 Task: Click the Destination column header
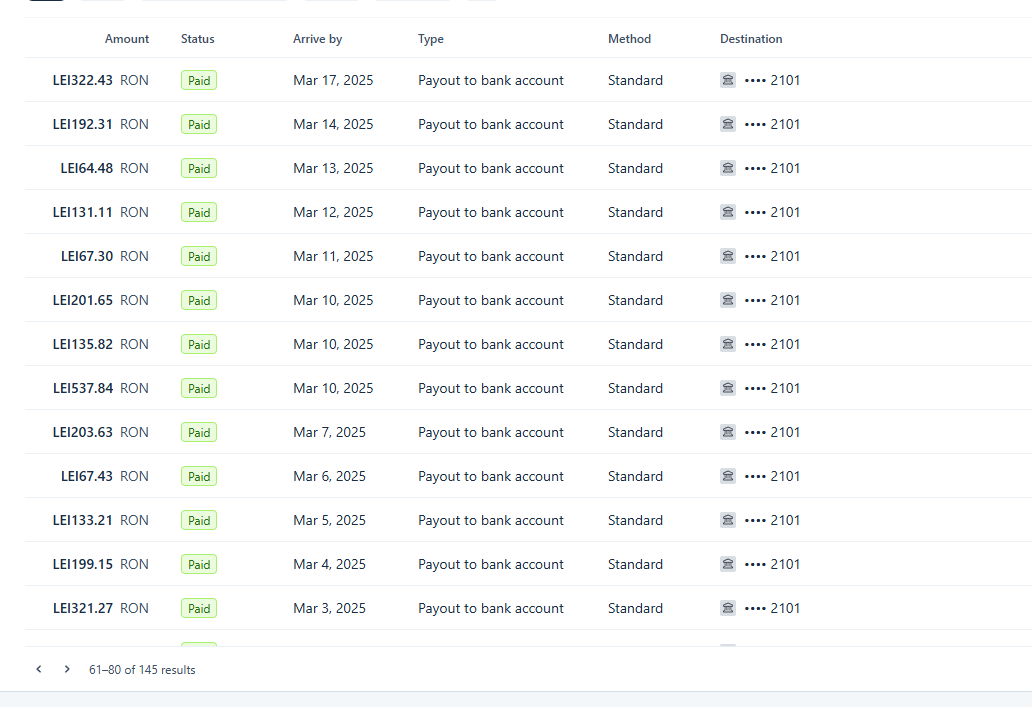pos(751,39)
